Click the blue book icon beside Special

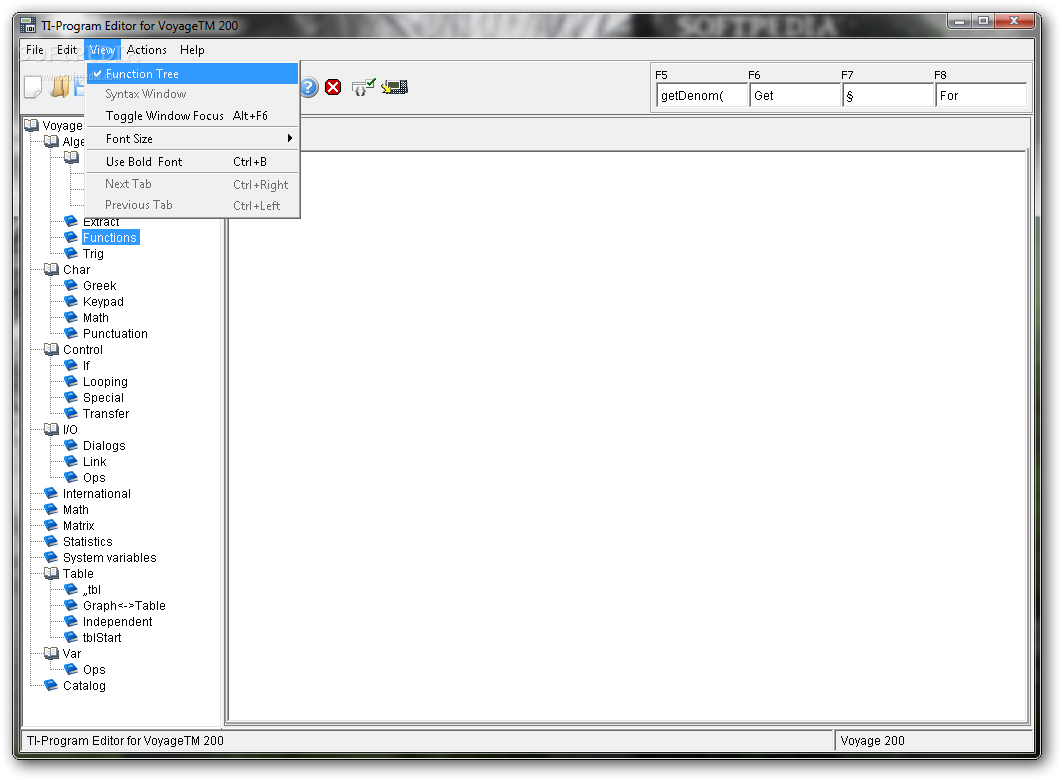click(x=70, y=397)
